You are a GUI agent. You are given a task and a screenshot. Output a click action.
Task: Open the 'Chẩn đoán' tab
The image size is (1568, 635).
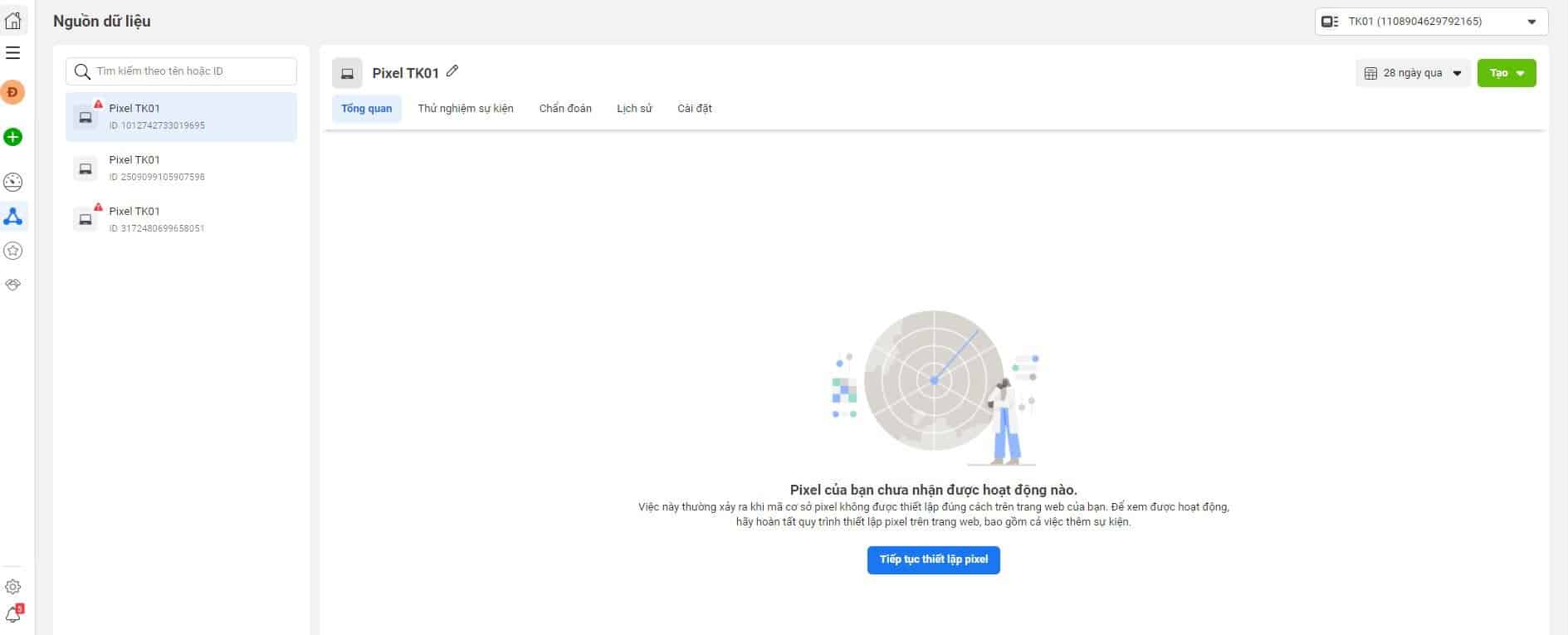click(565, 109)
